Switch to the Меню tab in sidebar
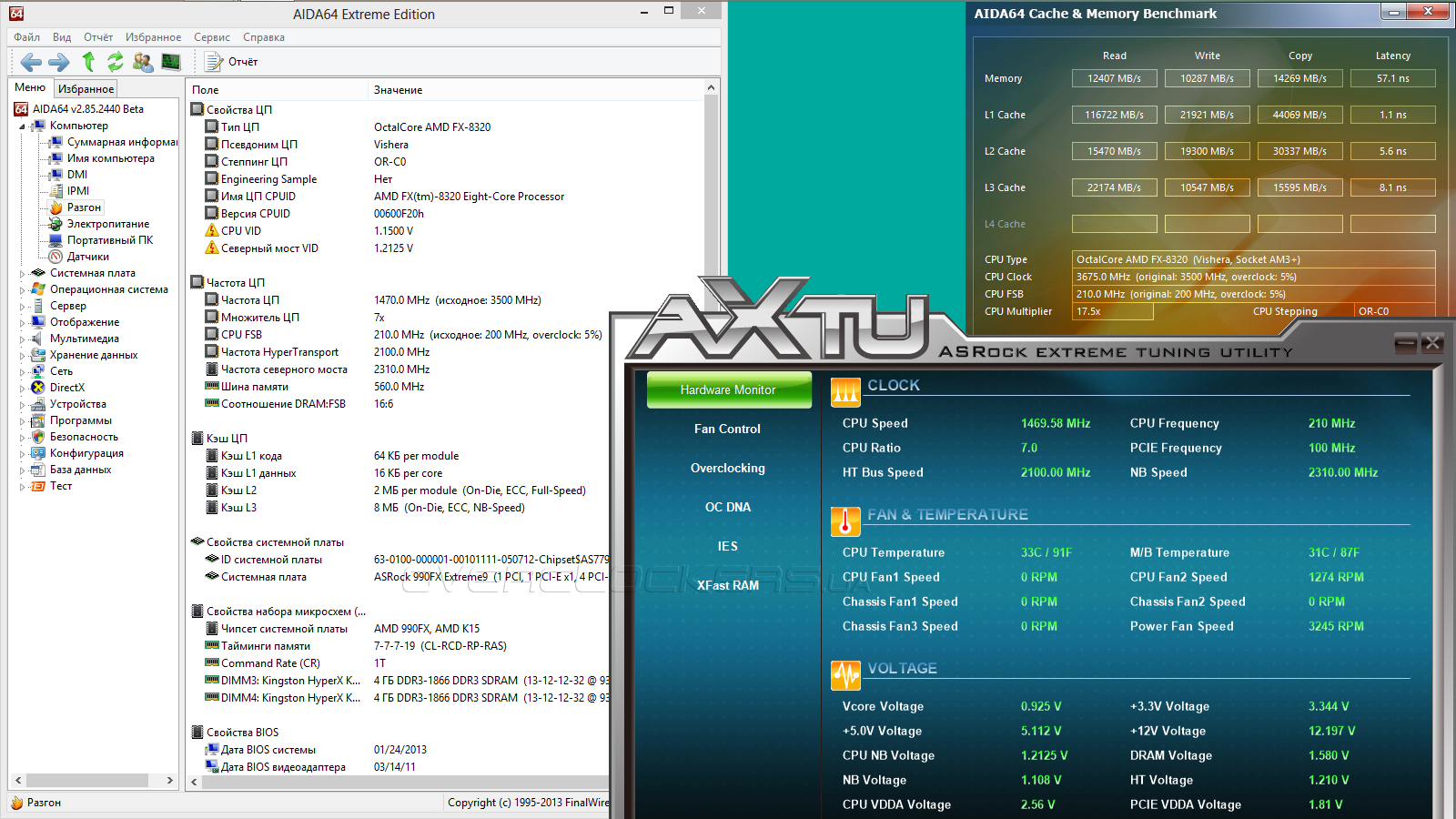 [30, 87]
